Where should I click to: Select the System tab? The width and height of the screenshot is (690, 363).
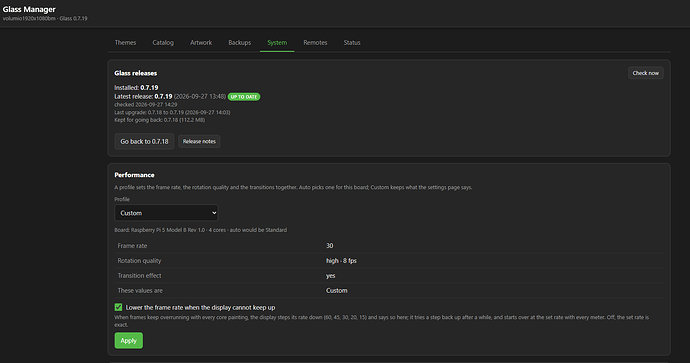pos(277,43)
